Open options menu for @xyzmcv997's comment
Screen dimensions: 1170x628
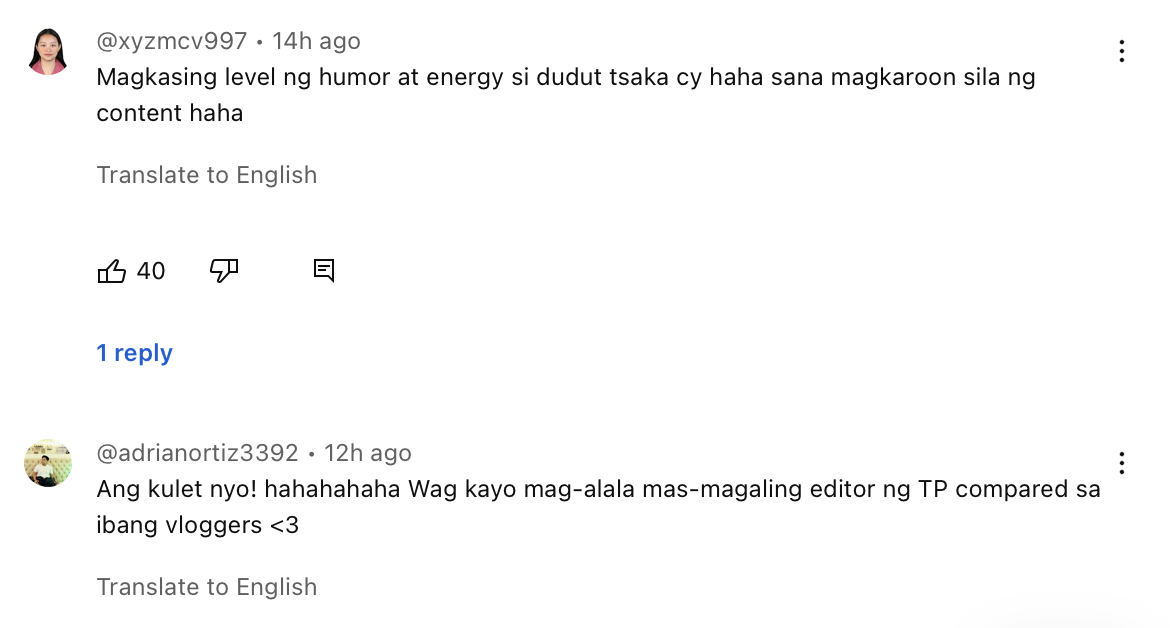(x=1121, y=51)
